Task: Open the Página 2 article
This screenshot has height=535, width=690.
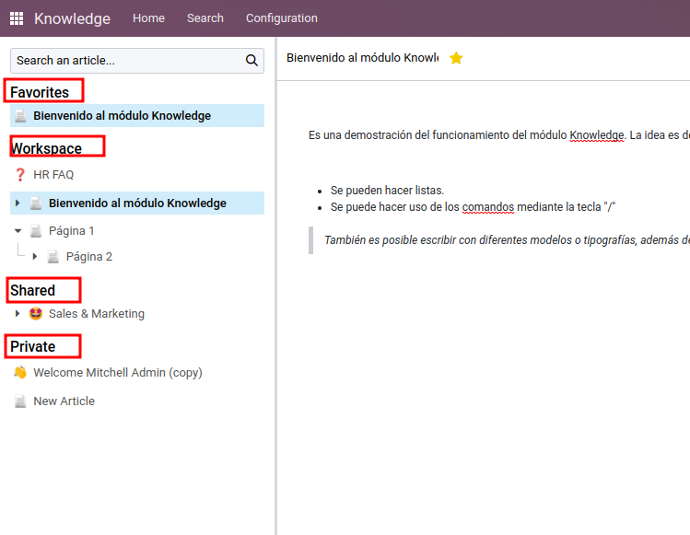Action: pyautogui.click(x=89, y=257)
